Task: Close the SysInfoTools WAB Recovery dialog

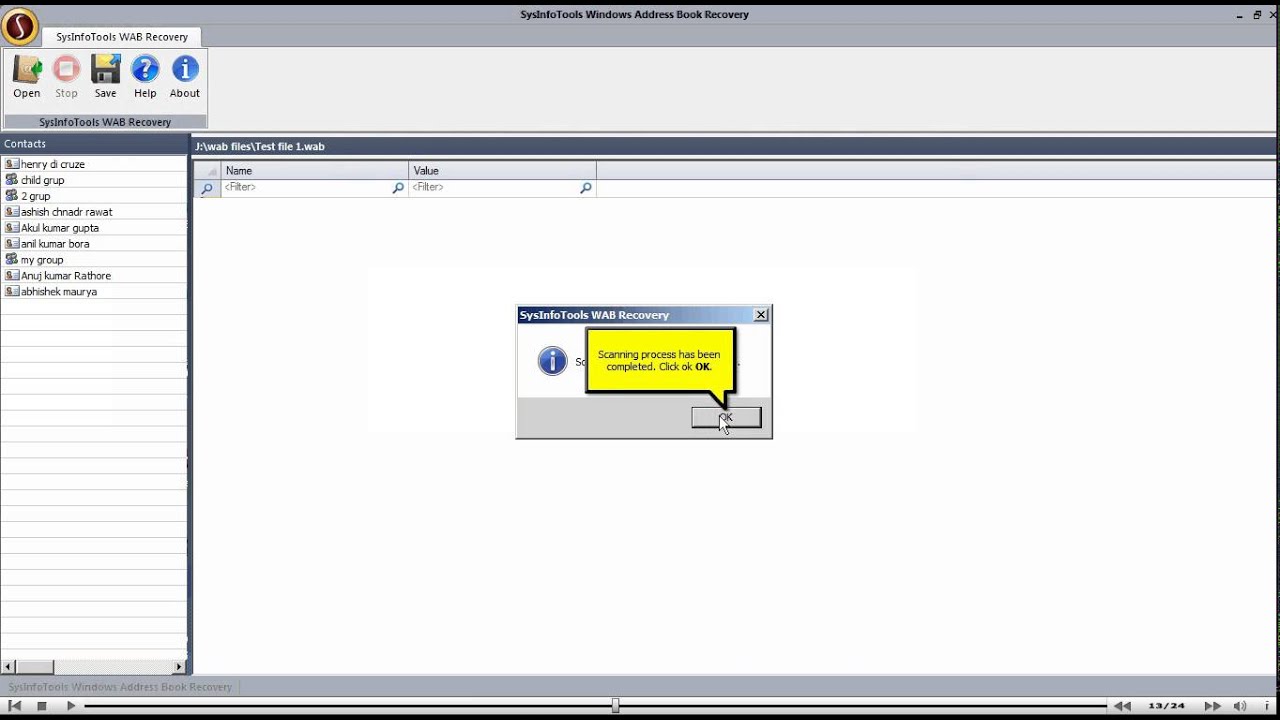Action: pyautogui.click(x=761, y=315)
